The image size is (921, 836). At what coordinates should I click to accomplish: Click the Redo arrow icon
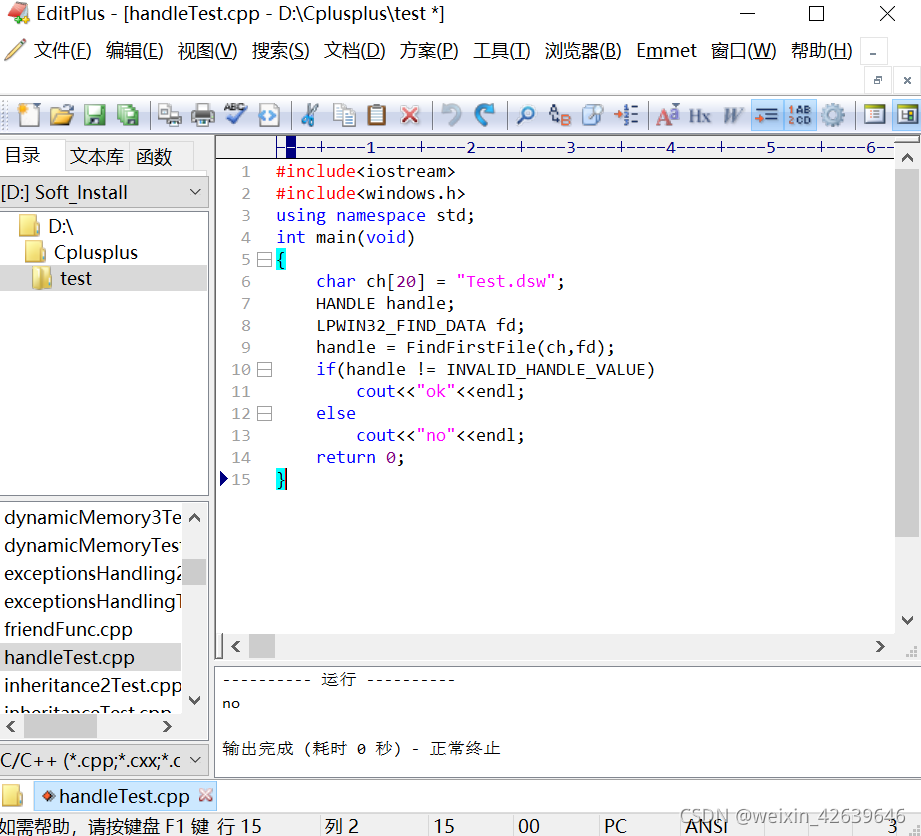(485, 115)
